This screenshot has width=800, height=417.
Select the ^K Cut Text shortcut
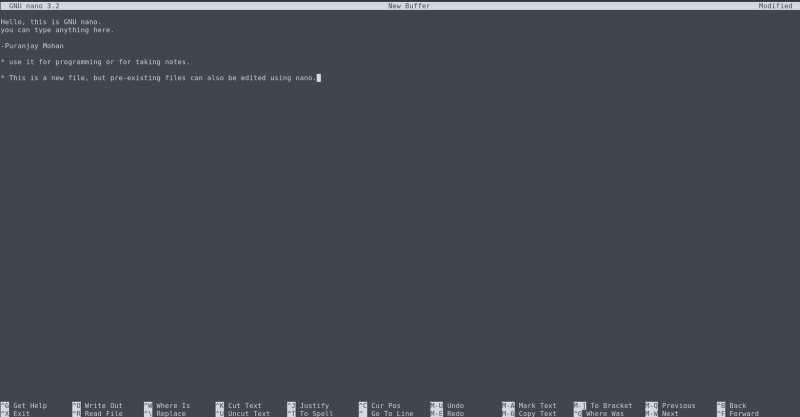(x=238, y=405)
